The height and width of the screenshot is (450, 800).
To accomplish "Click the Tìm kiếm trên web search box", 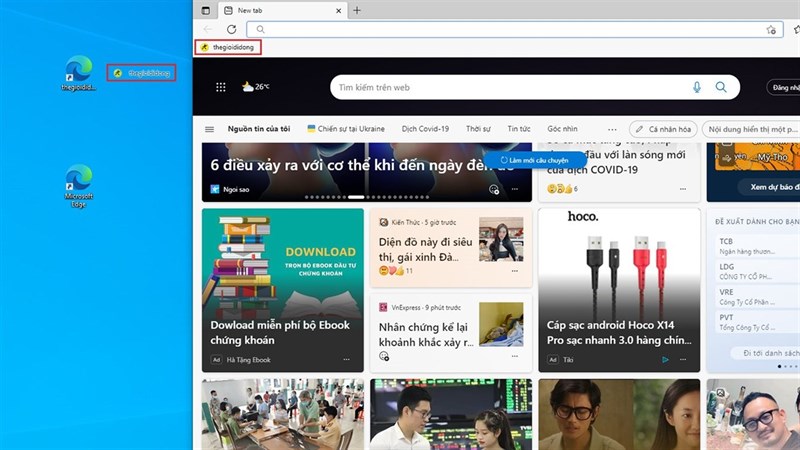I will 535,87.
